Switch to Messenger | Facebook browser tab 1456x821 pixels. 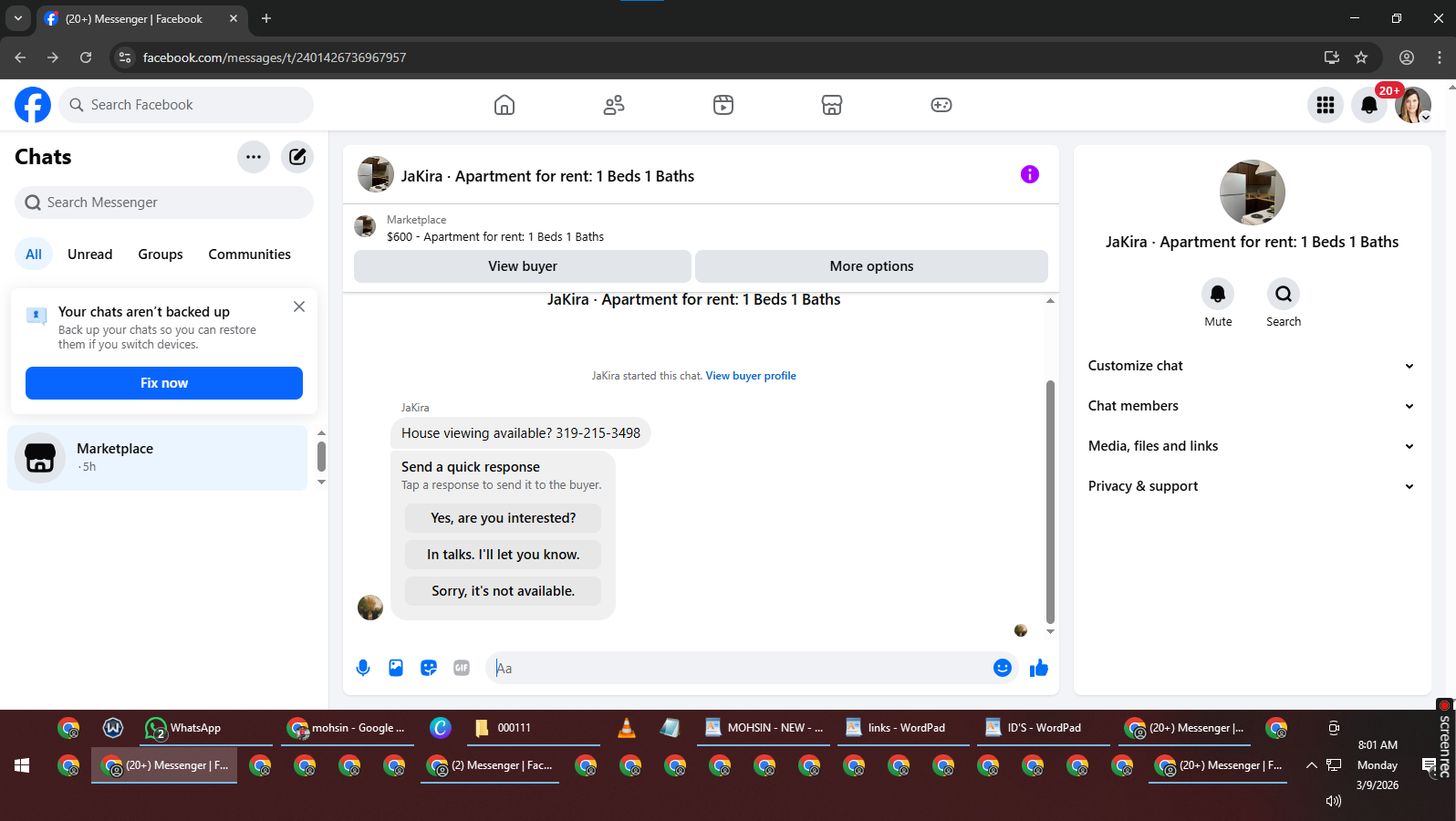click(x=134, y=18)
